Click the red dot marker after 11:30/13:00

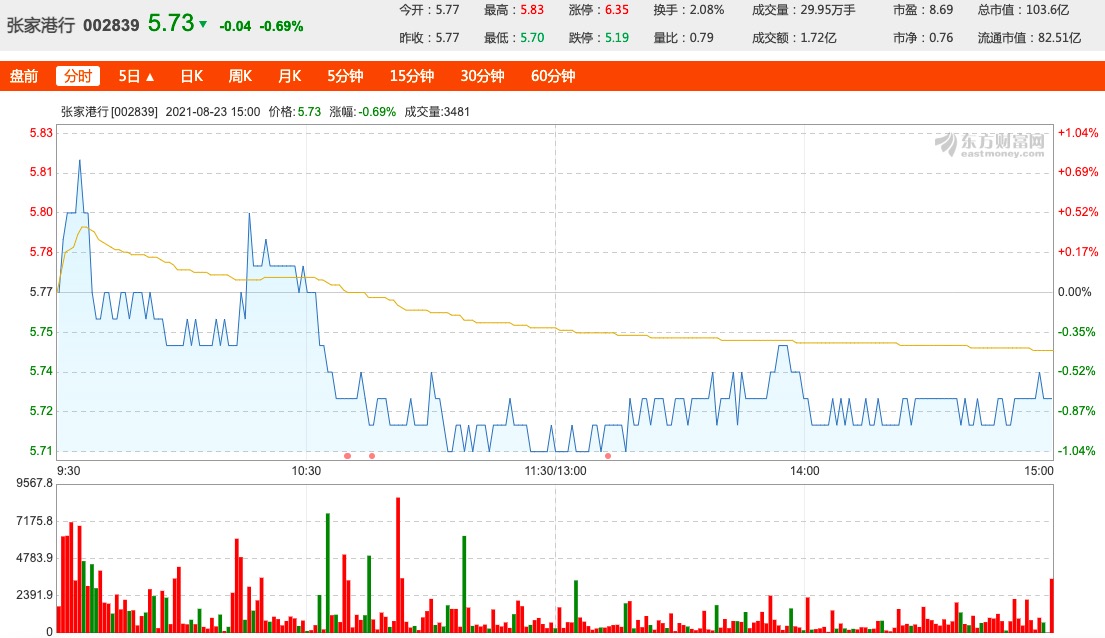[x=608, y=456]
